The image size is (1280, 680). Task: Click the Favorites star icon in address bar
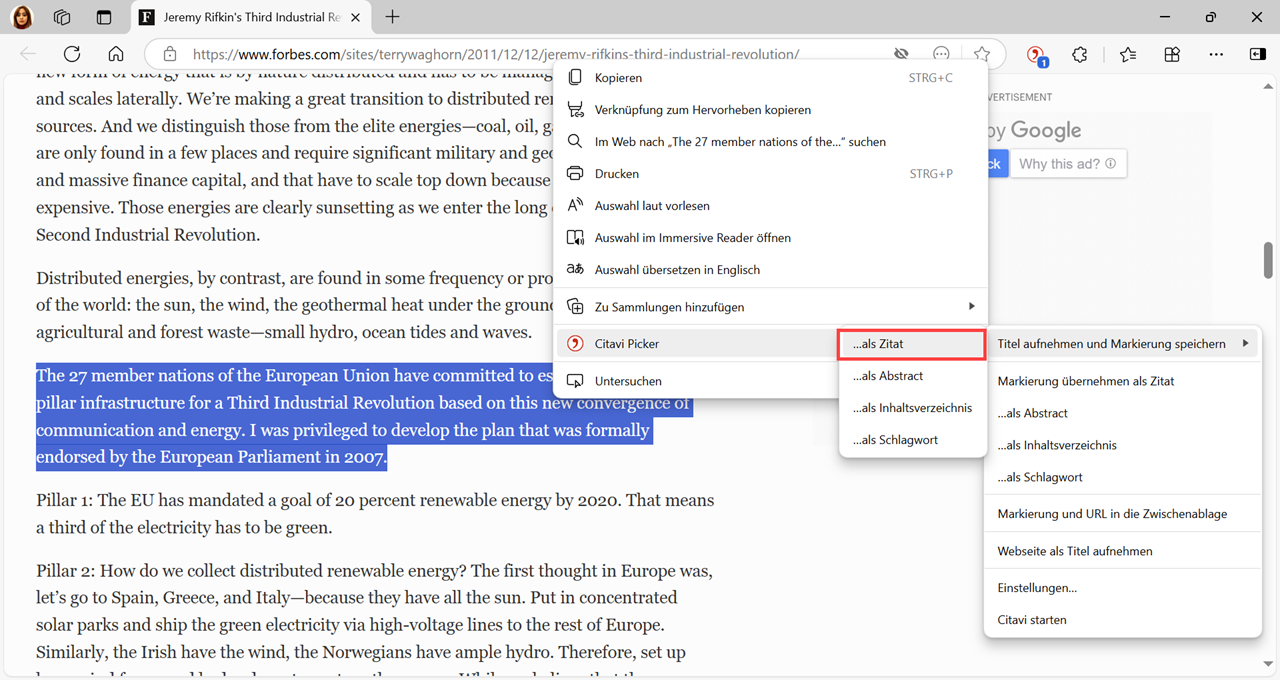tap(982, 55)
